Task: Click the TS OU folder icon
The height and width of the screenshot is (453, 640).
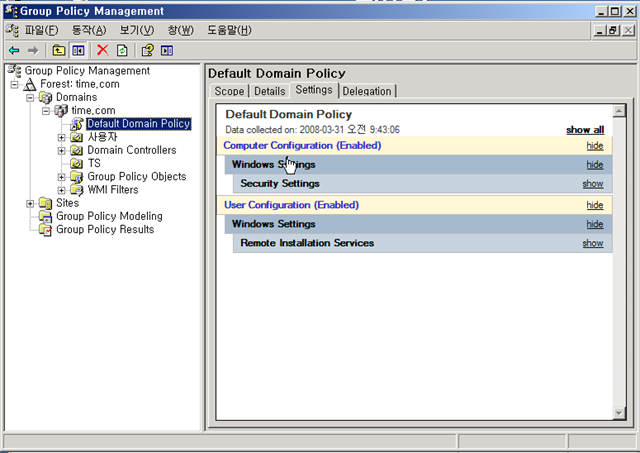Action: coord(77,163)
